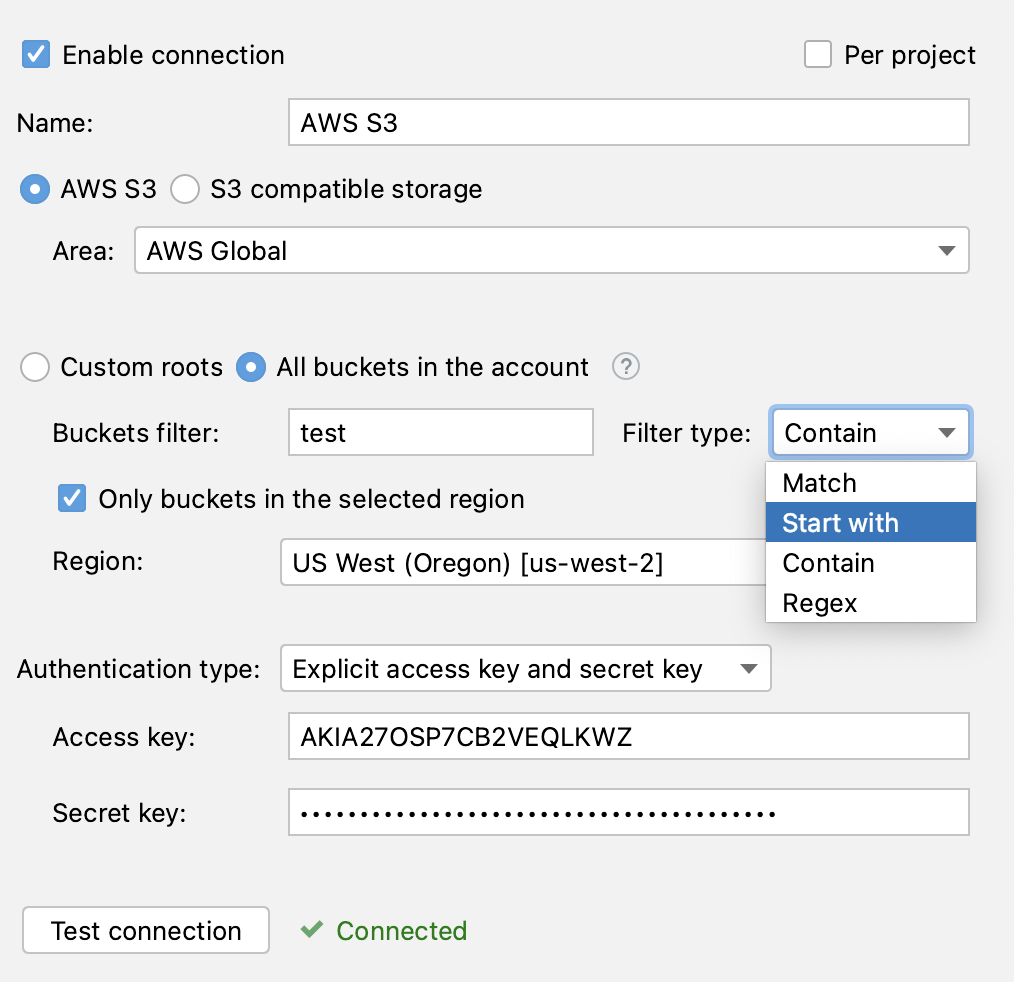1014x982 pixels.
Task: Open the help tooltip for bucket options
Action: [x=625, y=367]
